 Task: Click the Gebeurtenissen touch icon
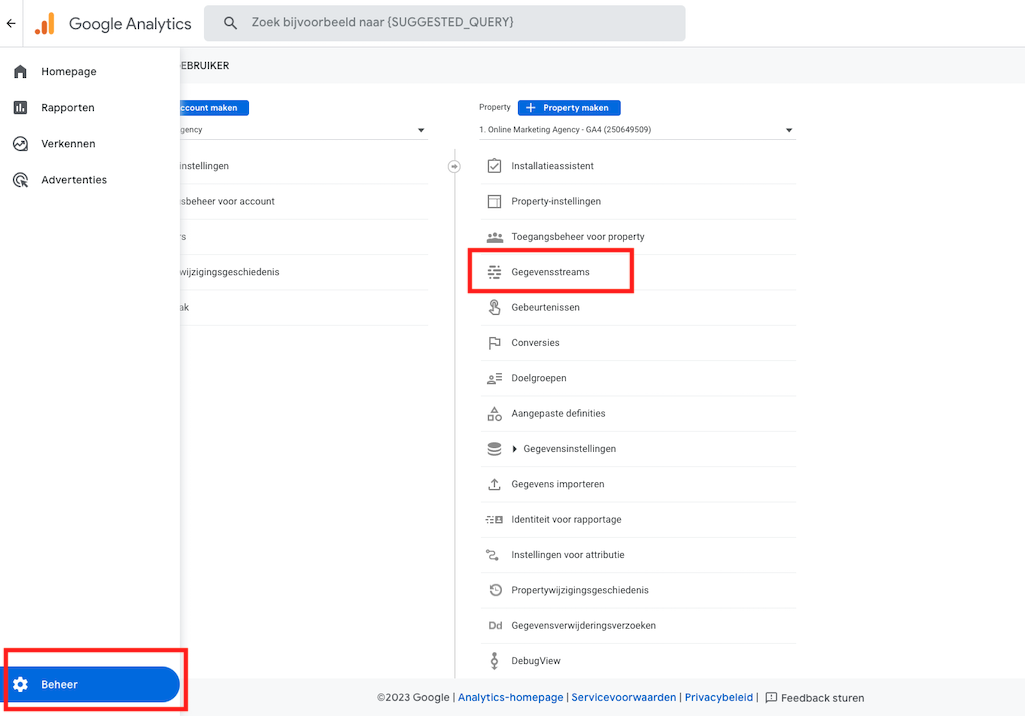(494, 307)
